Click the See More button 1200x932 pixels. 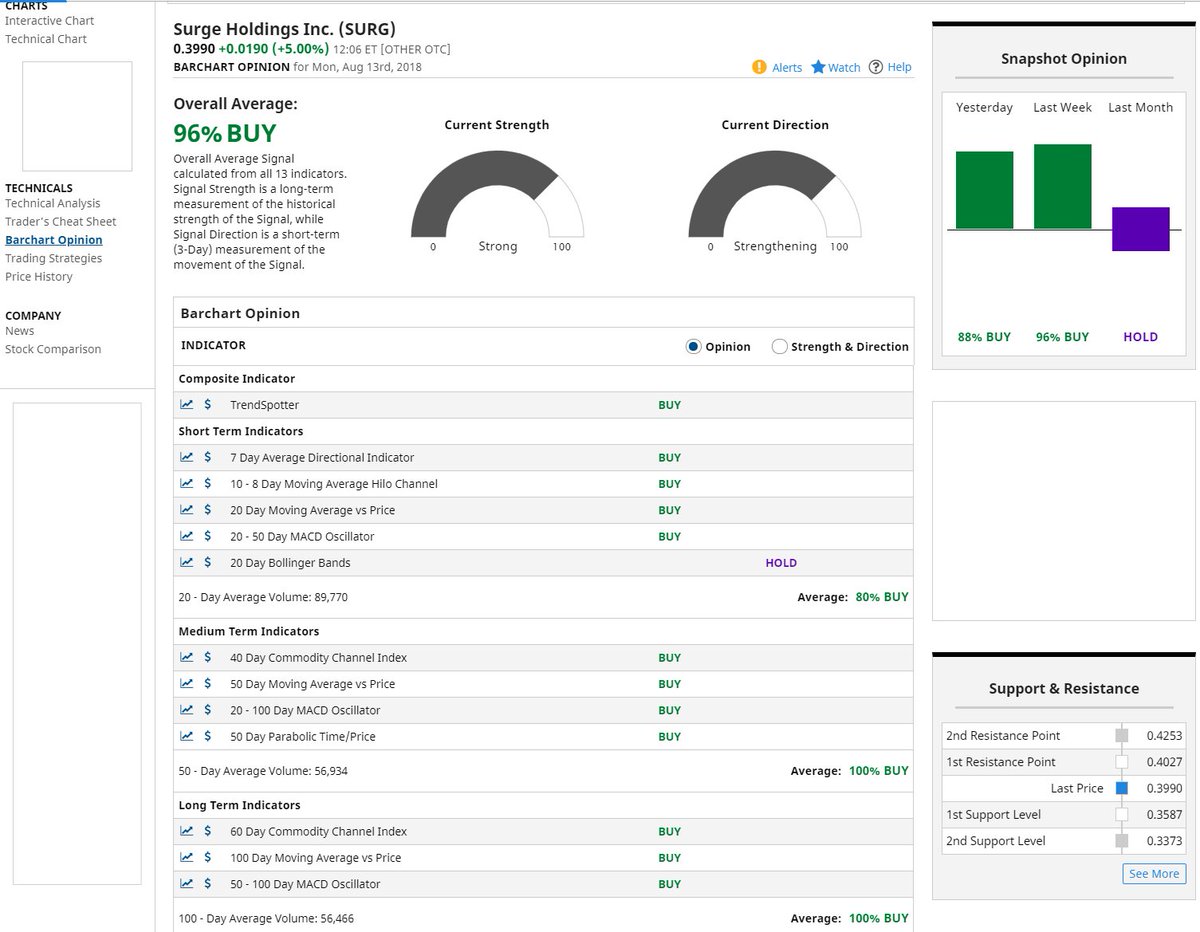pyautogui.click(x=1154, y=873)
